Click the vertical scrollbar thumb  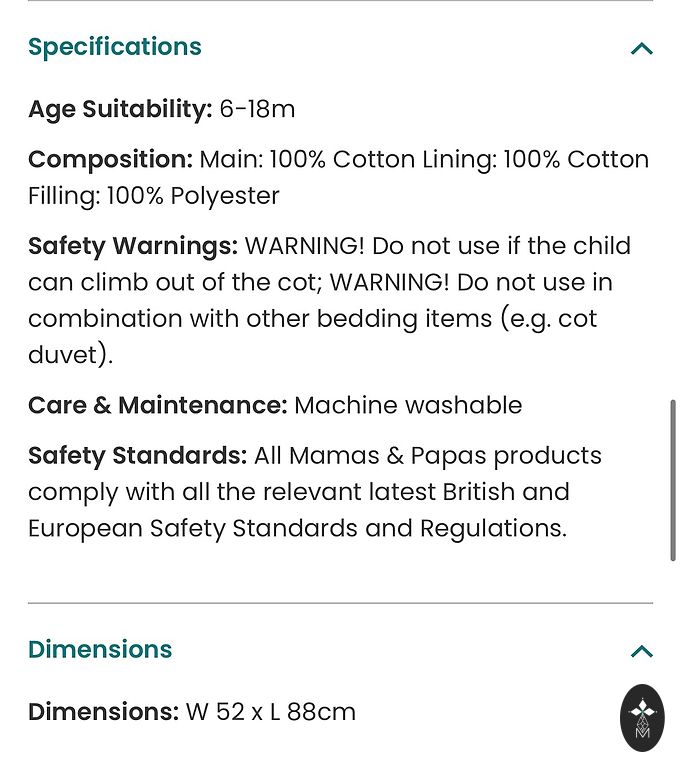click(673, 480)
